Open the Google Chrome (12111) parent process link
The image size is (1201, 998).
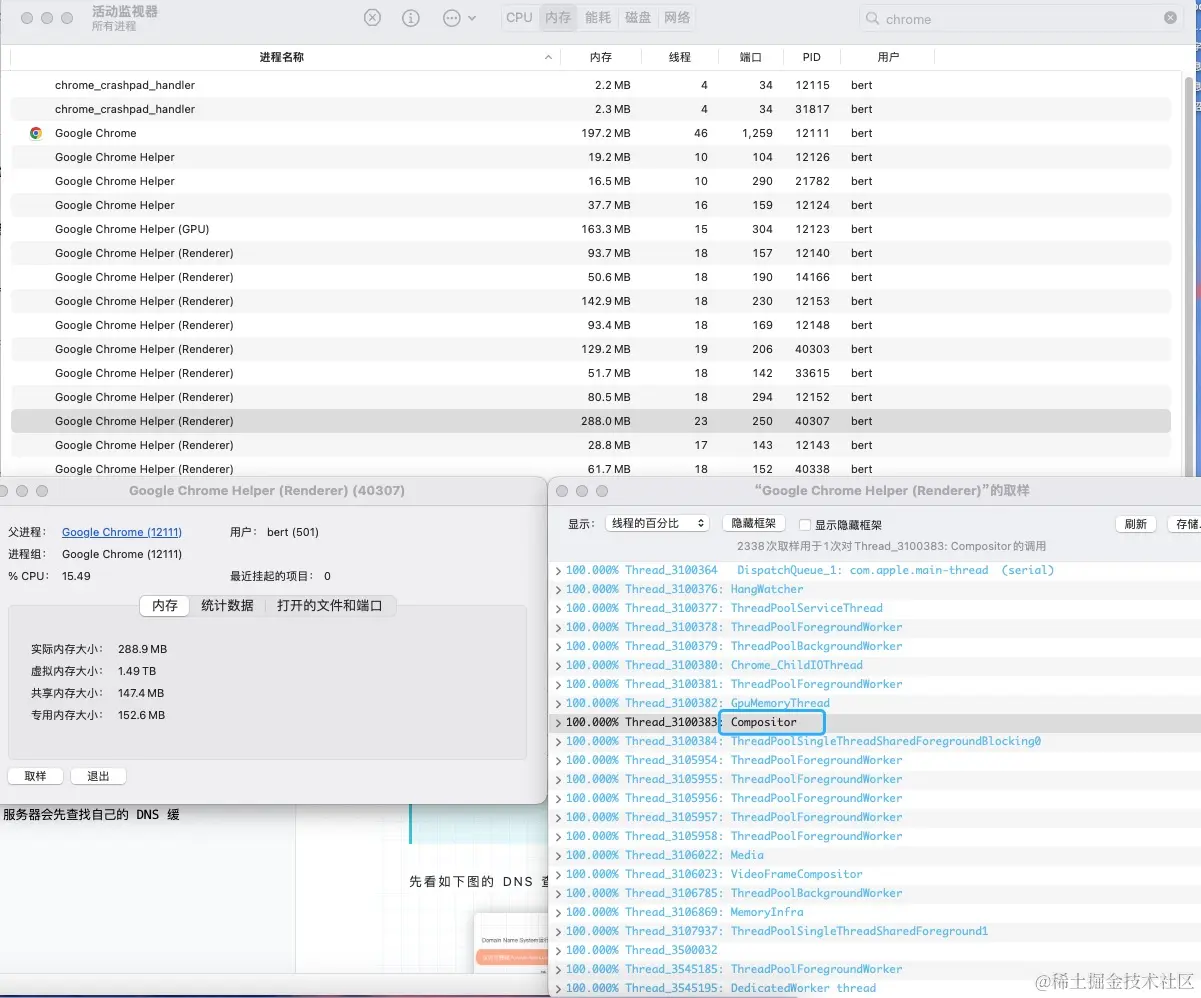(x=122, y=532)
